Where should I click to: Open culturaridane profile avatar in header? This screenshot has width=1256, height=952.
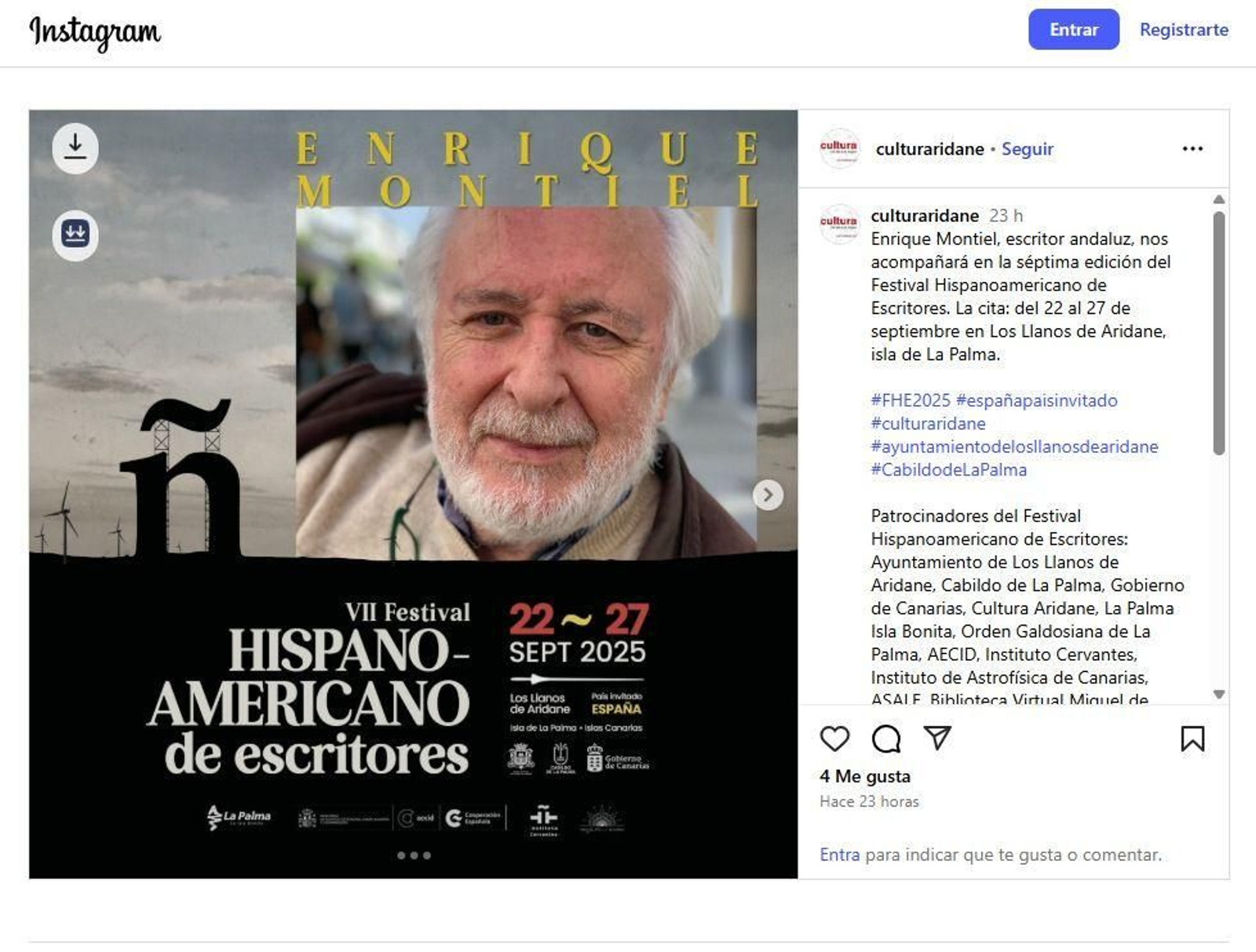tap(839, 148)
